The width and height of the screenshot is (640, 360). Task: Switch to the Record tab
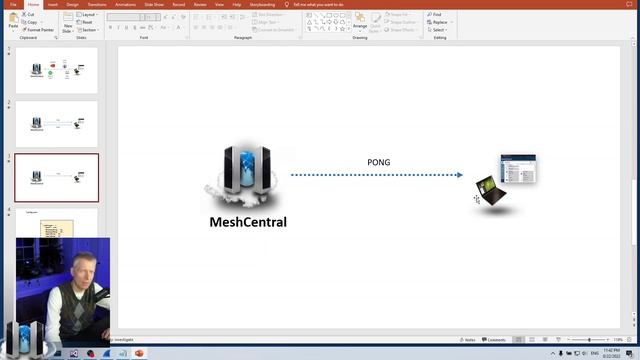178,4
